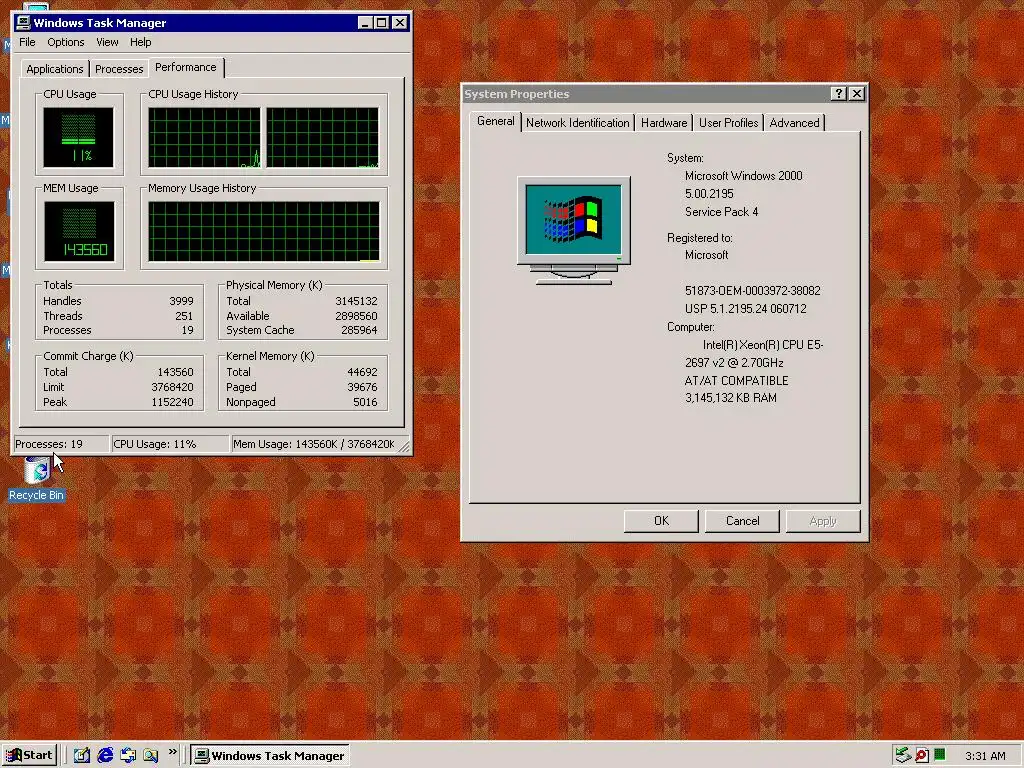Click the 'Processes: 19' status bar entry
Viewport: 1024px width, 768px height.
(61, 444)
